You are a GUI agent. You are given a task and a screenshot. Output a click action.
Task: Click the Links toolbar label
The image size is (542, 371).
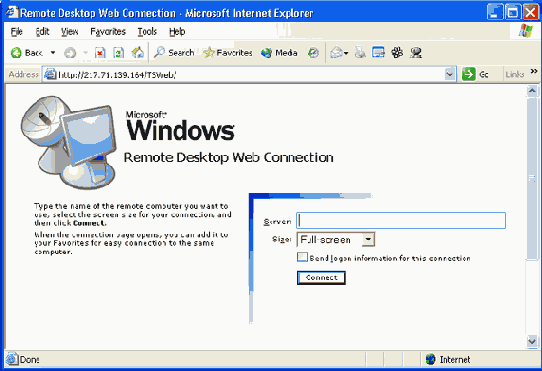515,74
